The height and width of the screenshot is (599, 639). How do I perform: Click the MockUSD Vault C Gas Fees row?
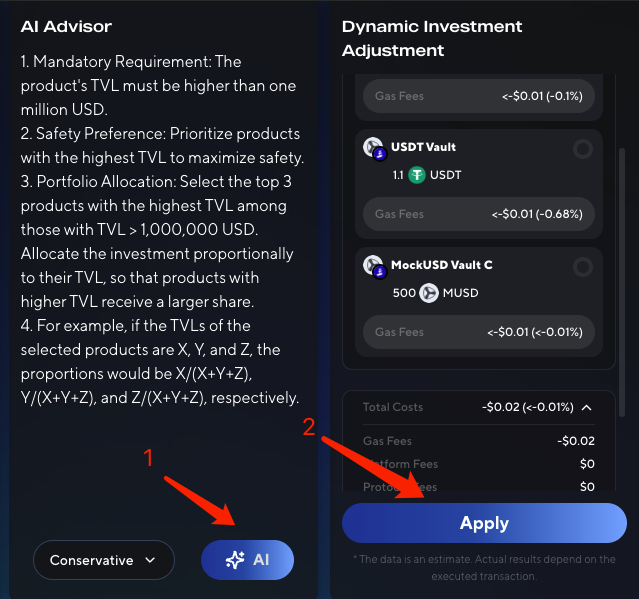click(x=479, y=332)
